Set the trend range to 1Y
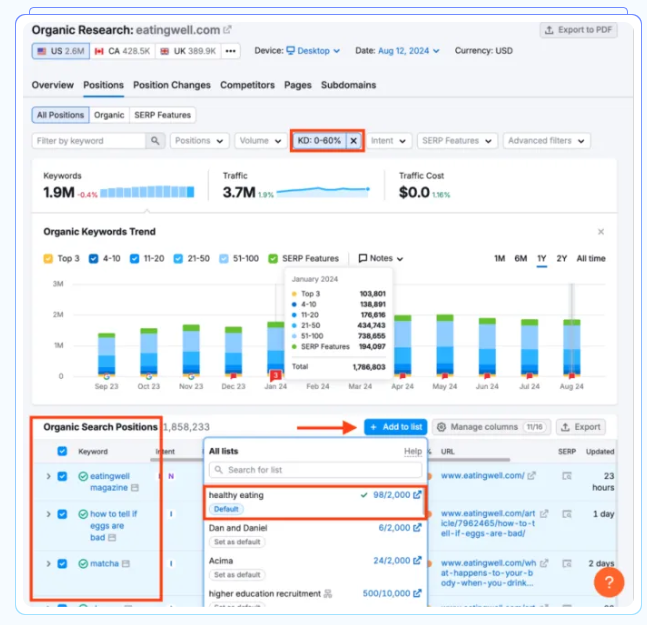Image resolution: width=647 pixels, height=625 pixels. 542,258
